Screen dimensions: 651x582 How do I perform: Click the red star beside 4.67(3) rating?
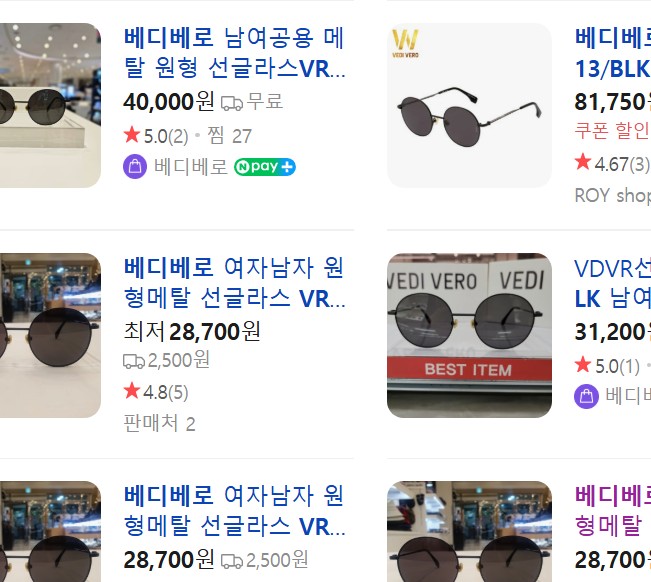tap(583, 162)
